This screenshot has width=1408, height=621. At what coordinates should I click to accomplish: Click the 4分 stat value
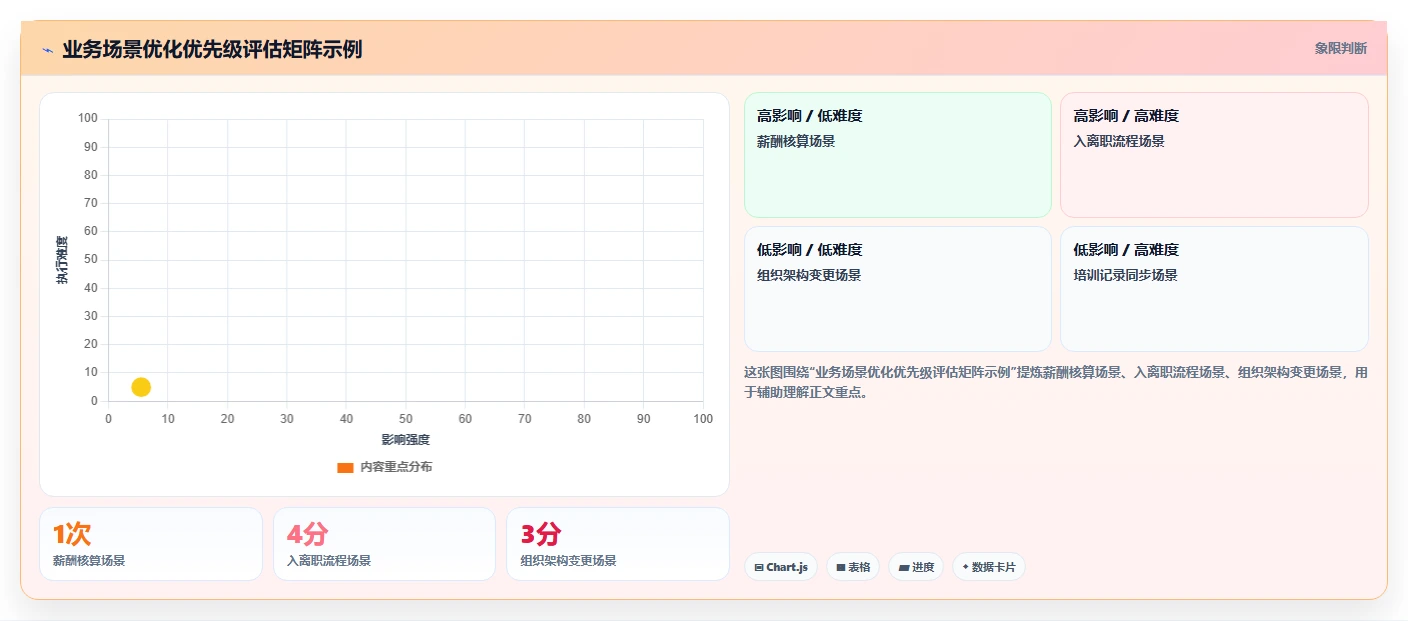coord(307,535)
